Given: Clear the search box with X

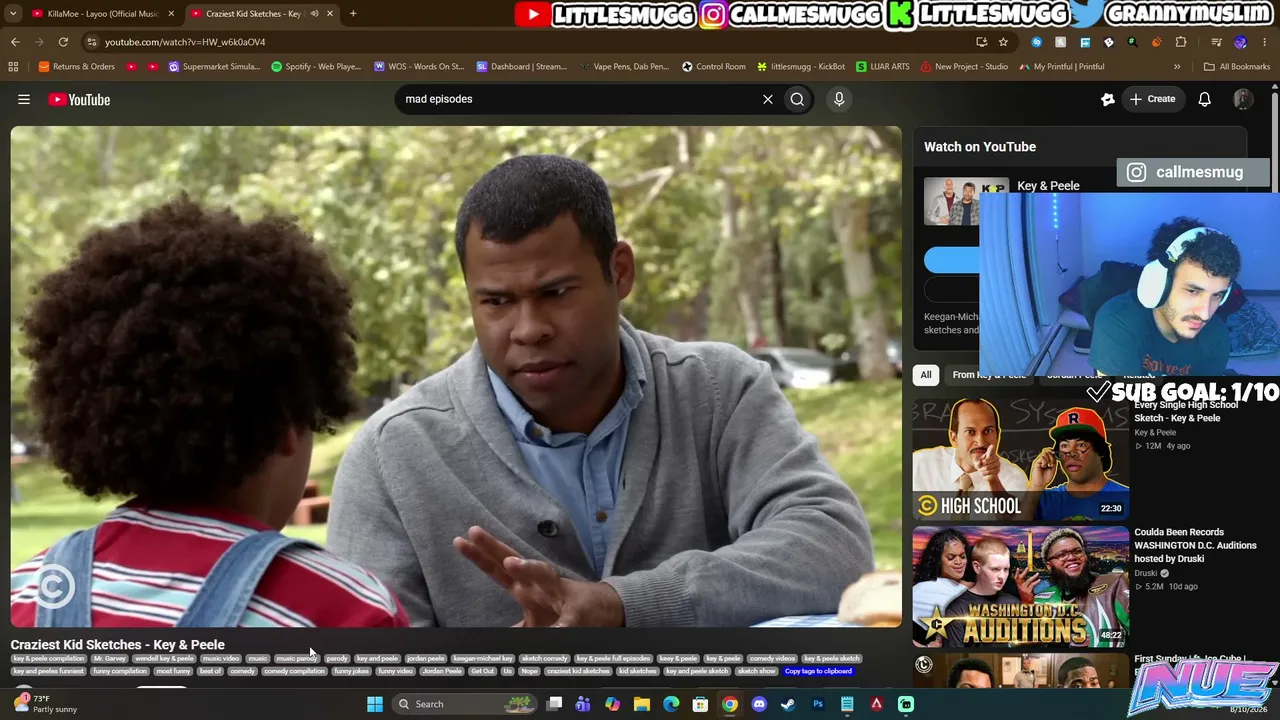Looking at the screenshot, I should (x=768, y=99).
